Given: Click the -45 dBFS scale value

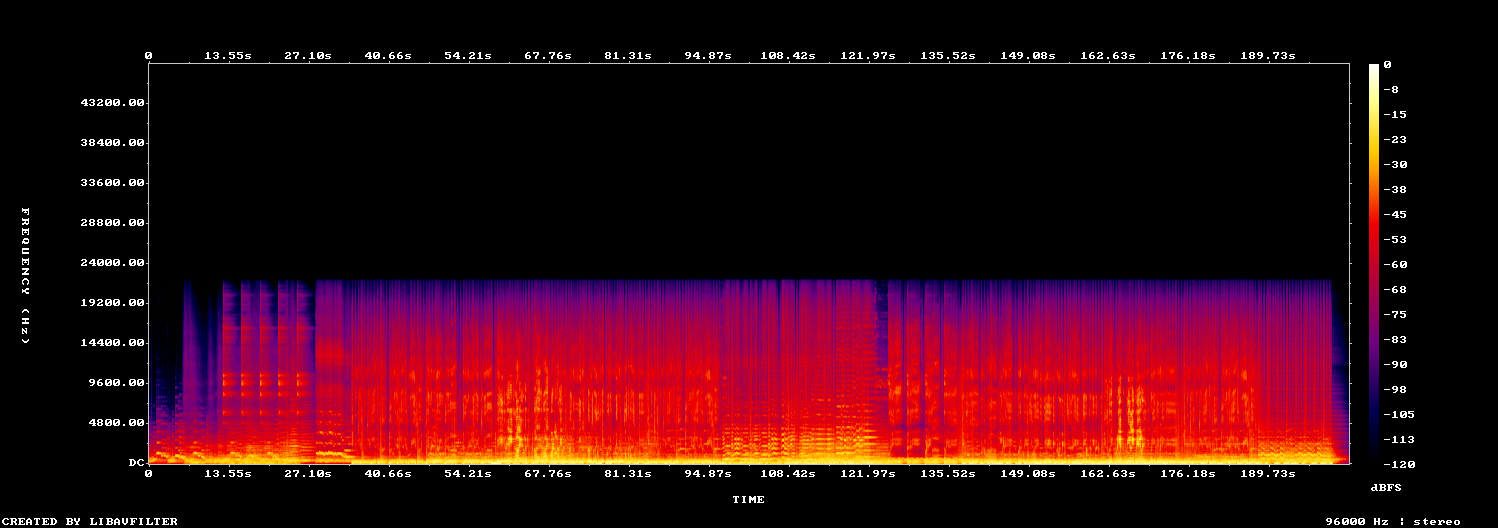Looking at the screenshot, I should [x=1396, y=215].
